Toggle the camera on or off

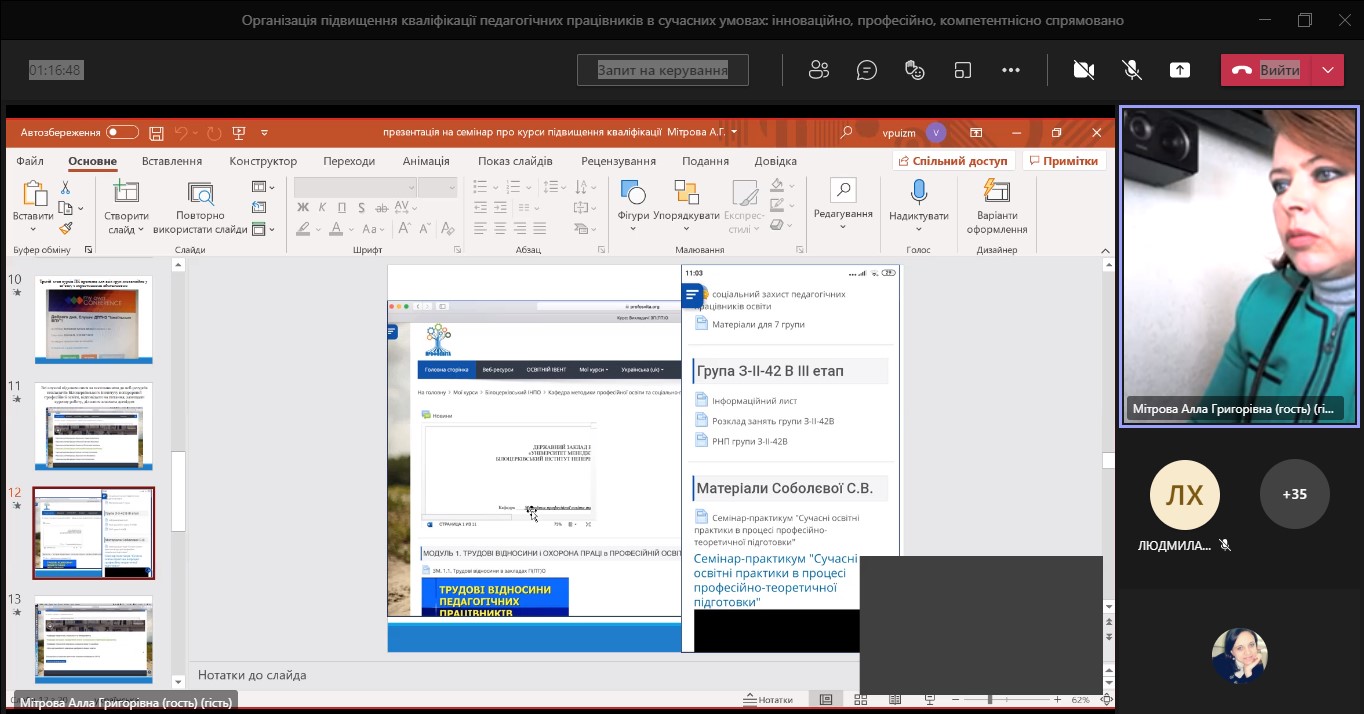1083,70
